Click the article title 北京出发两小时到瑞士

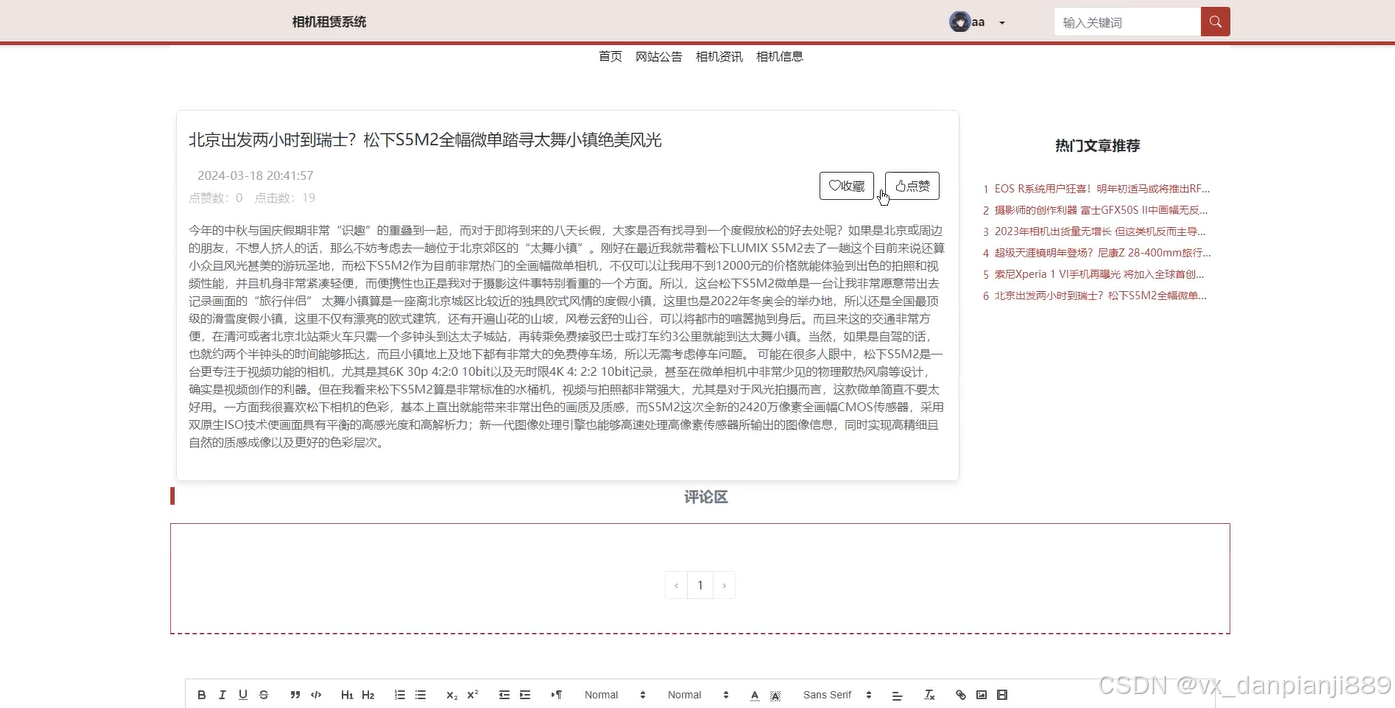pos(425,140)
